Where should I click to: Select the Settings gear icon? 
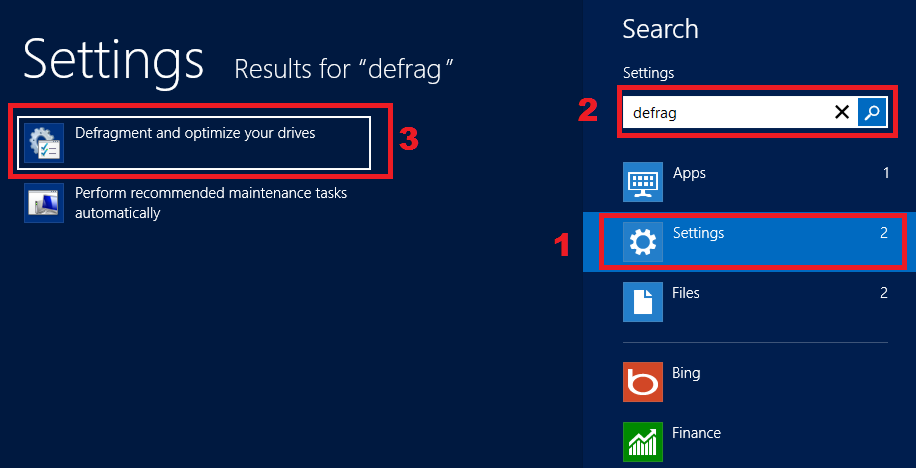click(x=643, y=242)
